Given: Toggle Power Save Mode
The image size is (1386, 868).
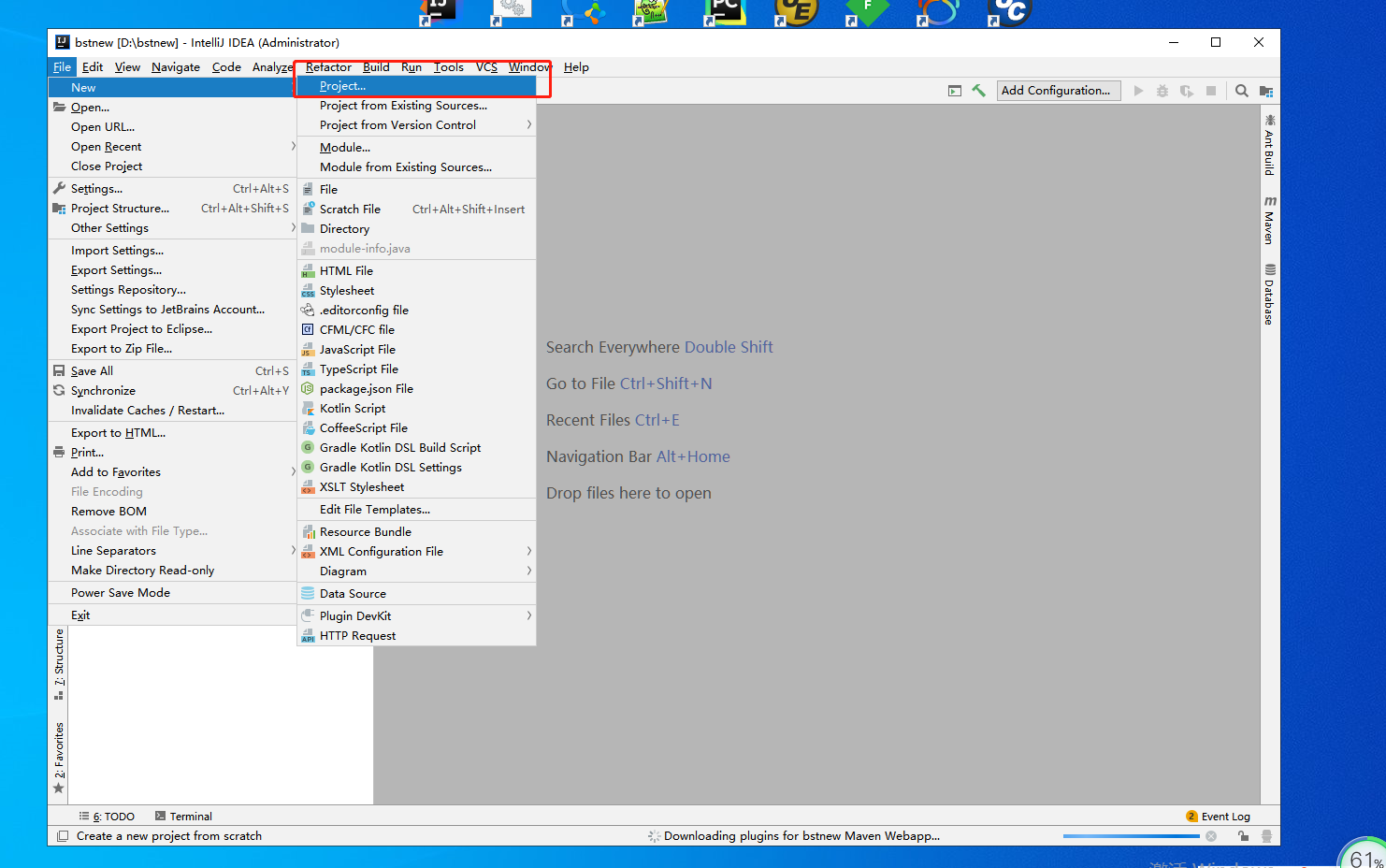Looking at the screenshot, I should 172,593.
